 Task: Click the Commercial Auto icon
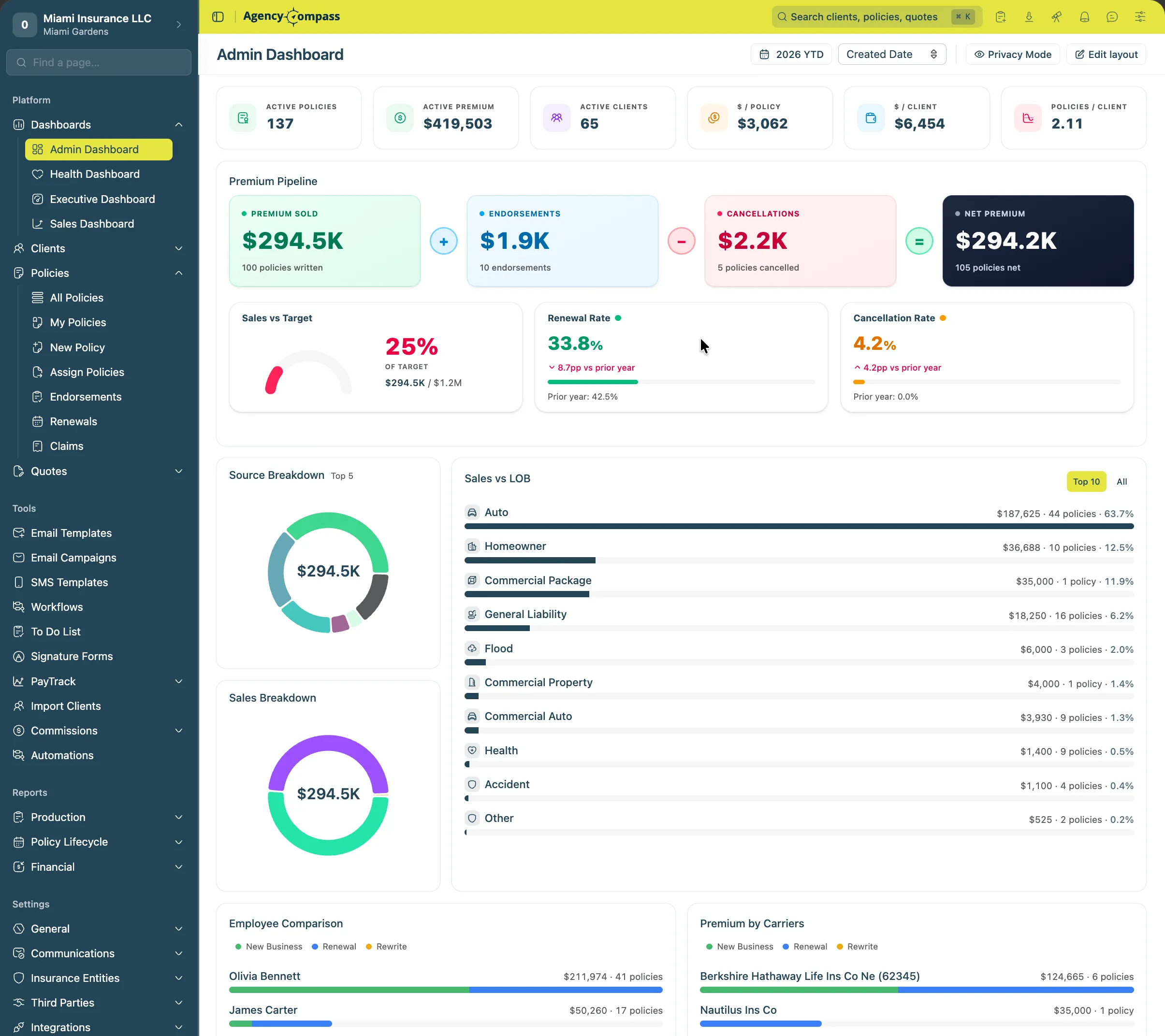click(x=472, y=716)
